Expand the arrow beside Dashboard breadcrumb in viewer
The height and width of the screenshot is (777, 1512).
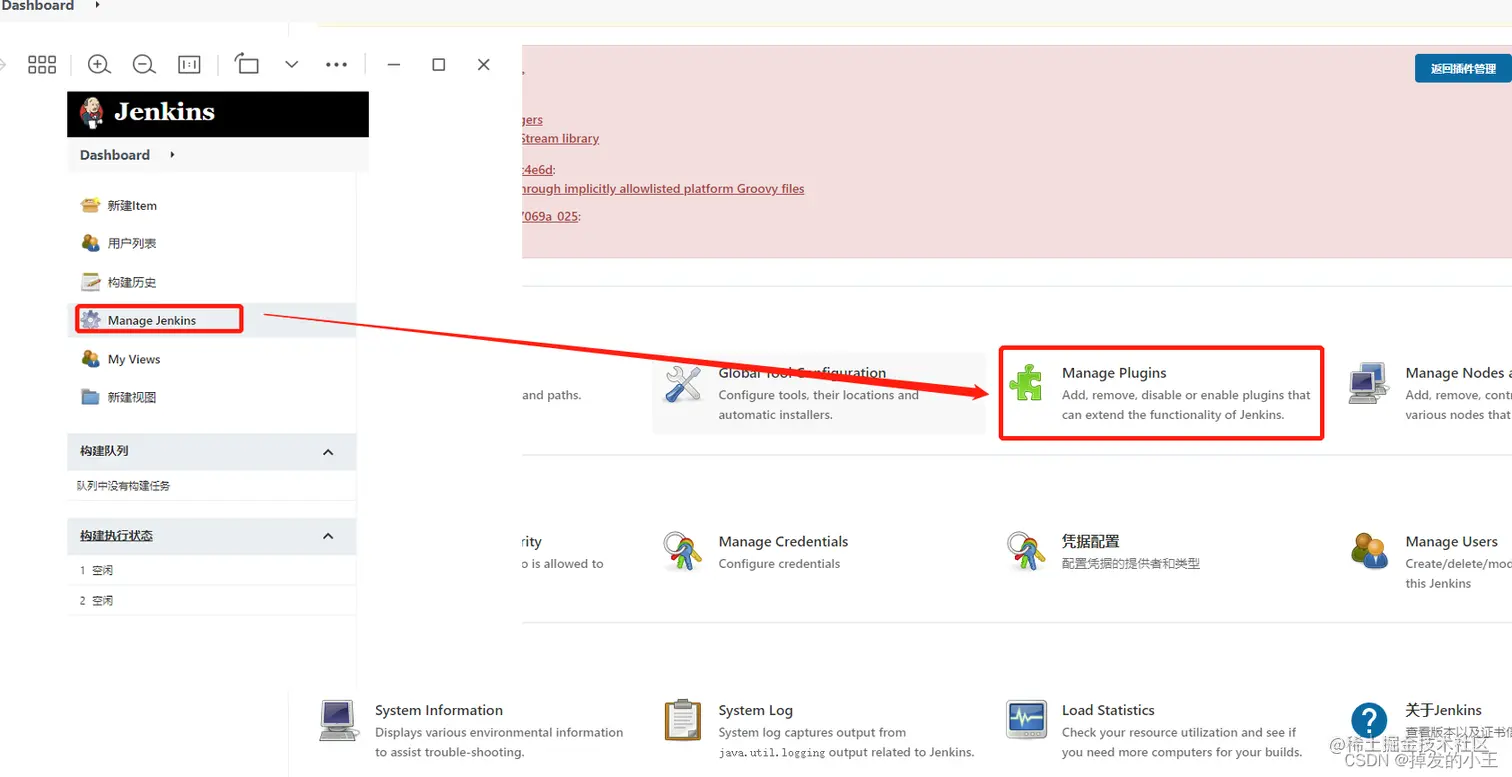[172, 154]
